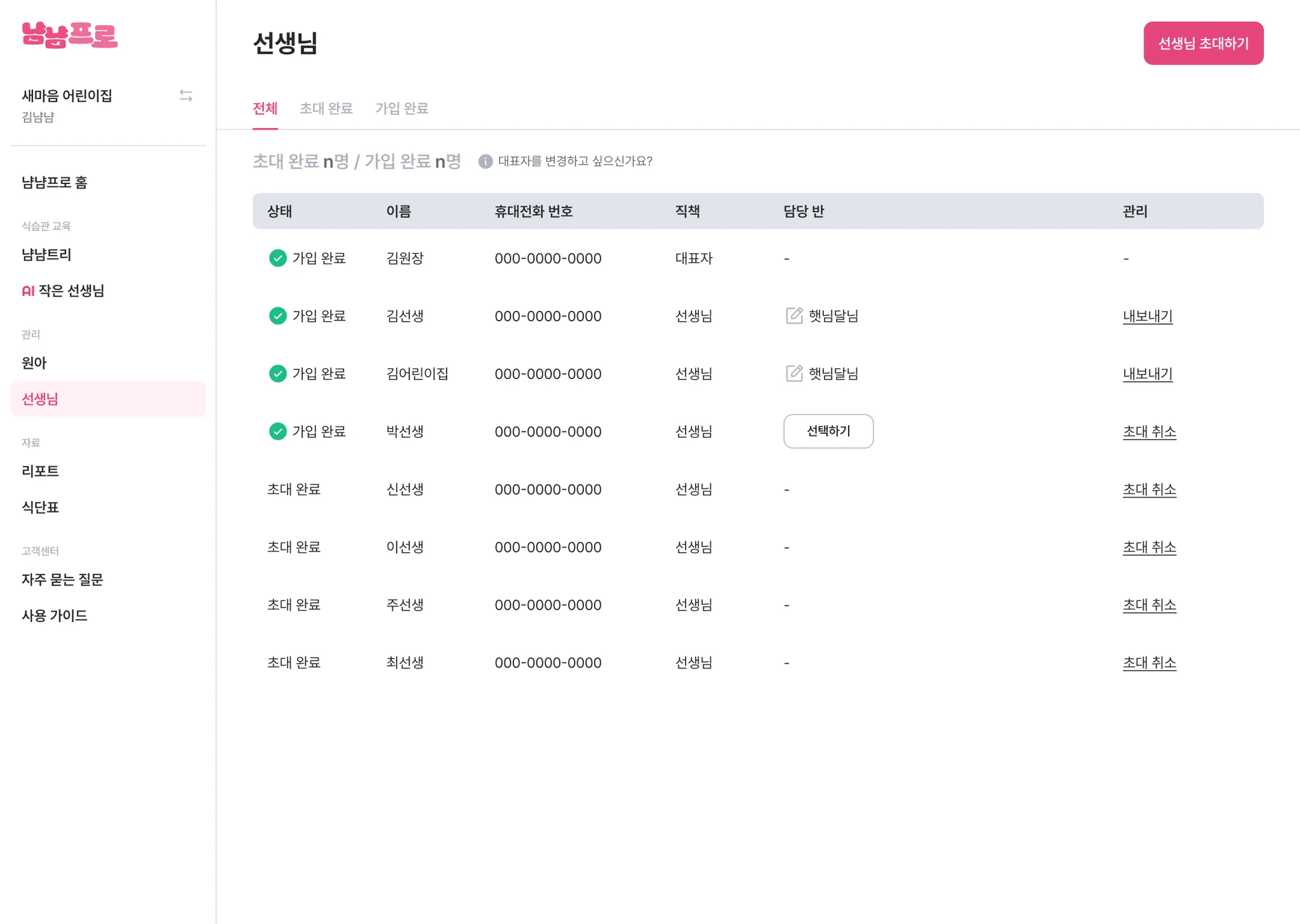Select the 전체 tab
This screenshot has height=924, width=1300.
265,109
